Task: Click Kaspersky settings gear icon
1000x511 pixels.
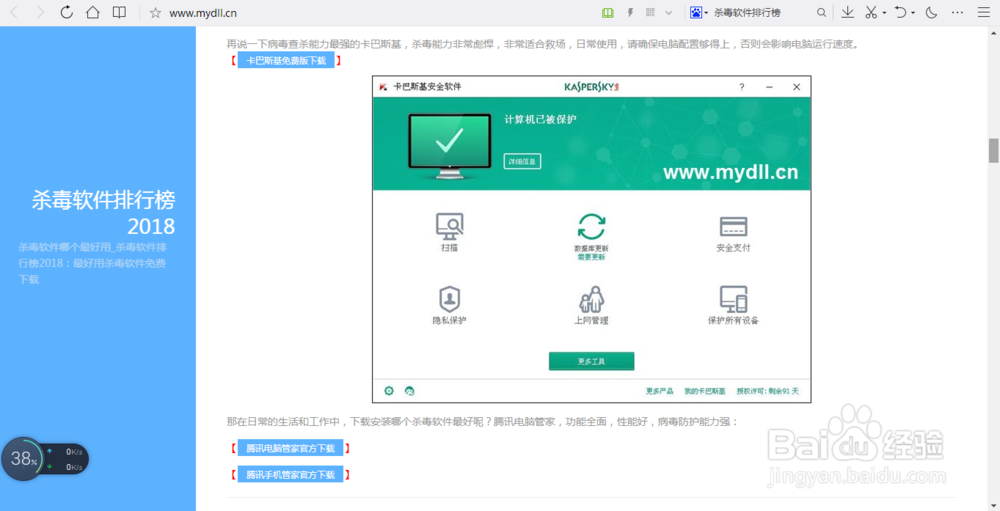Action: coord(388,390)
